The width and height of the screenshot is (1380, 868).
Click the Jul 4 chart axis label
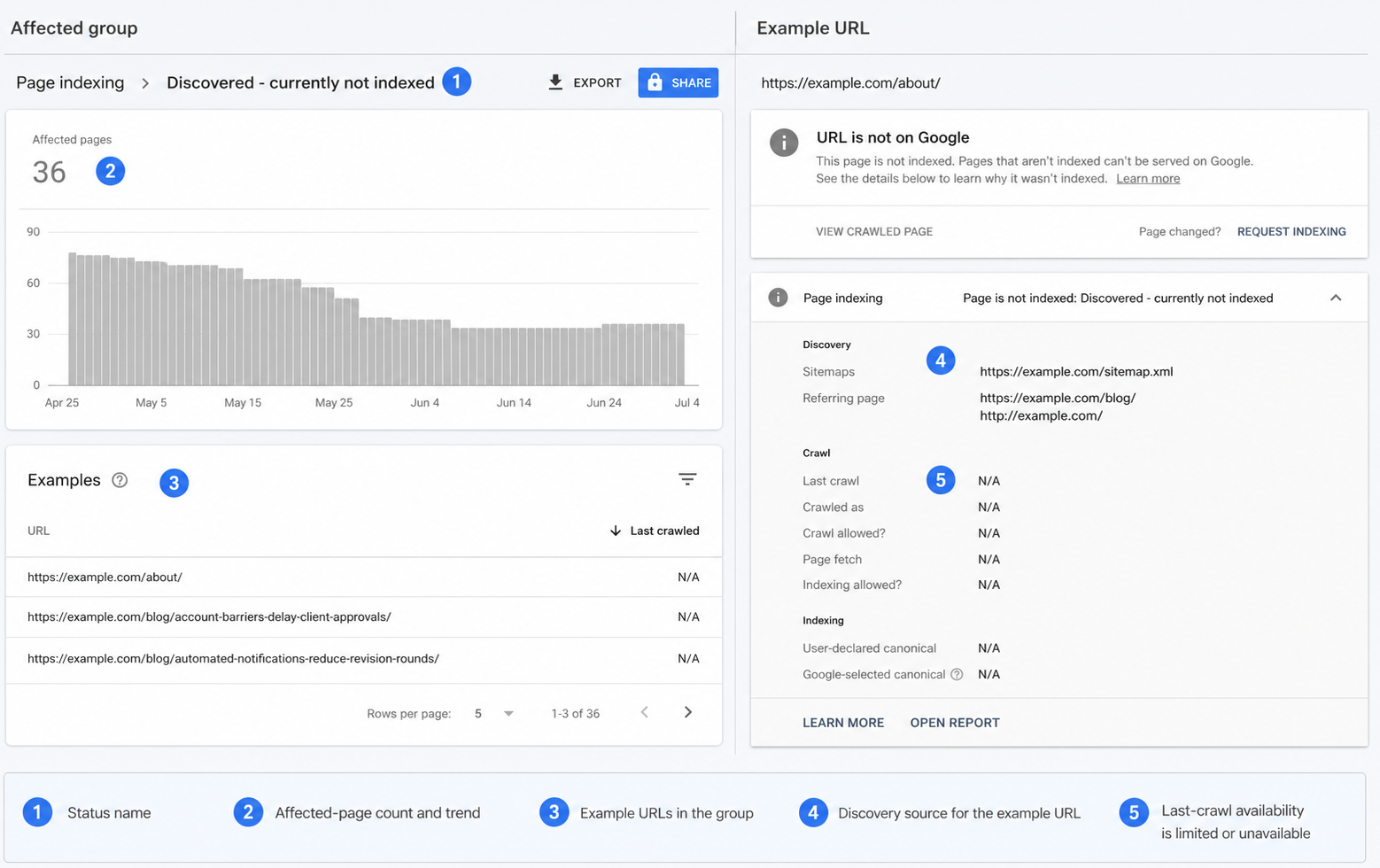click(x=686, y=402)
